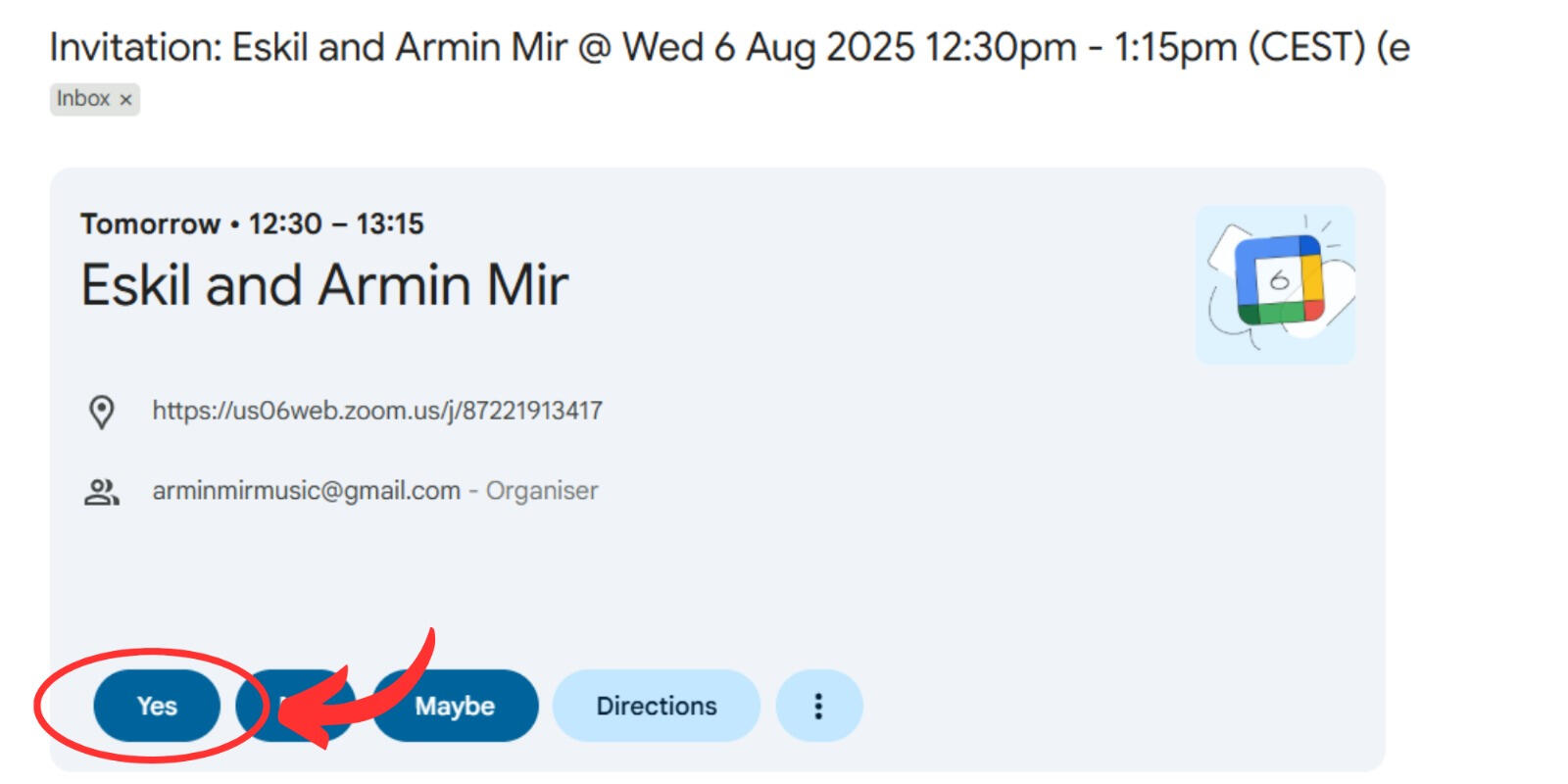
Task: Open the three-dot more options menu
Action: pos(818,706)
